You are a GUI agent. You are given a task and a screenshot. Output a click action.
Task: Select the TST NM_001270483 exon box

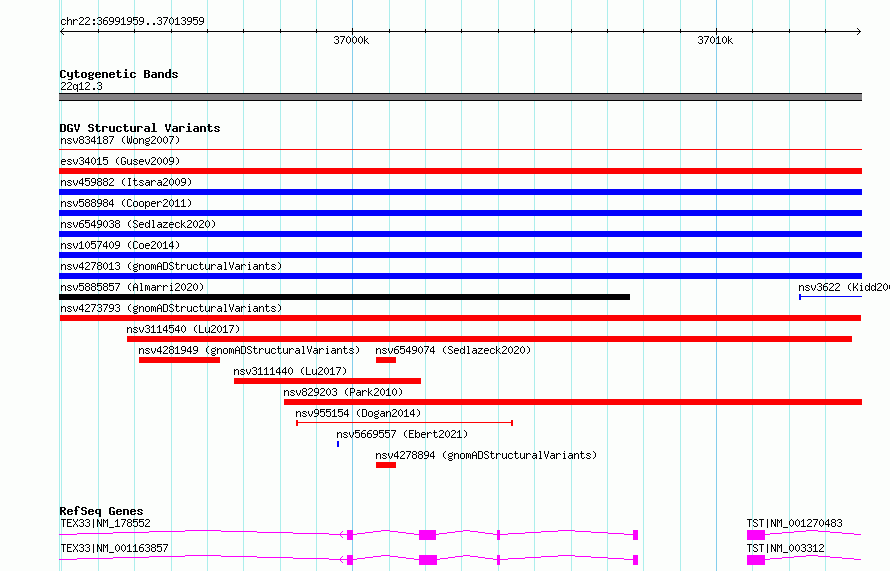(755, 535)
